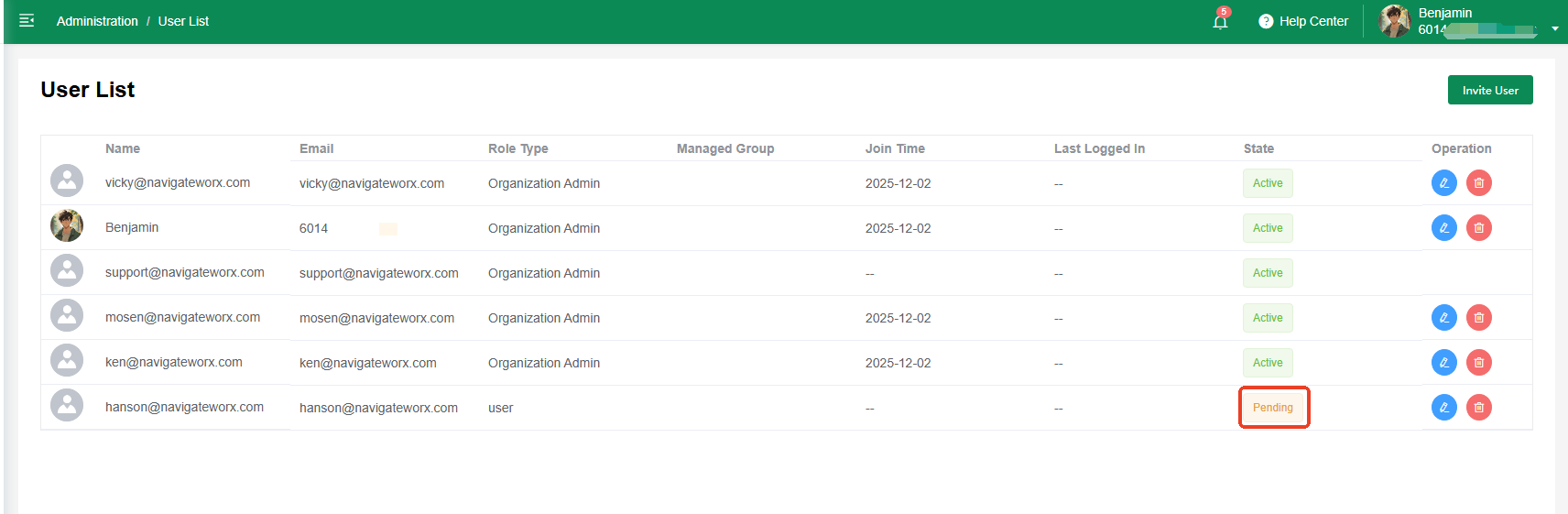Edit the ken@navigateworx.com user

pyautogui.click(x=1443, y=363)
